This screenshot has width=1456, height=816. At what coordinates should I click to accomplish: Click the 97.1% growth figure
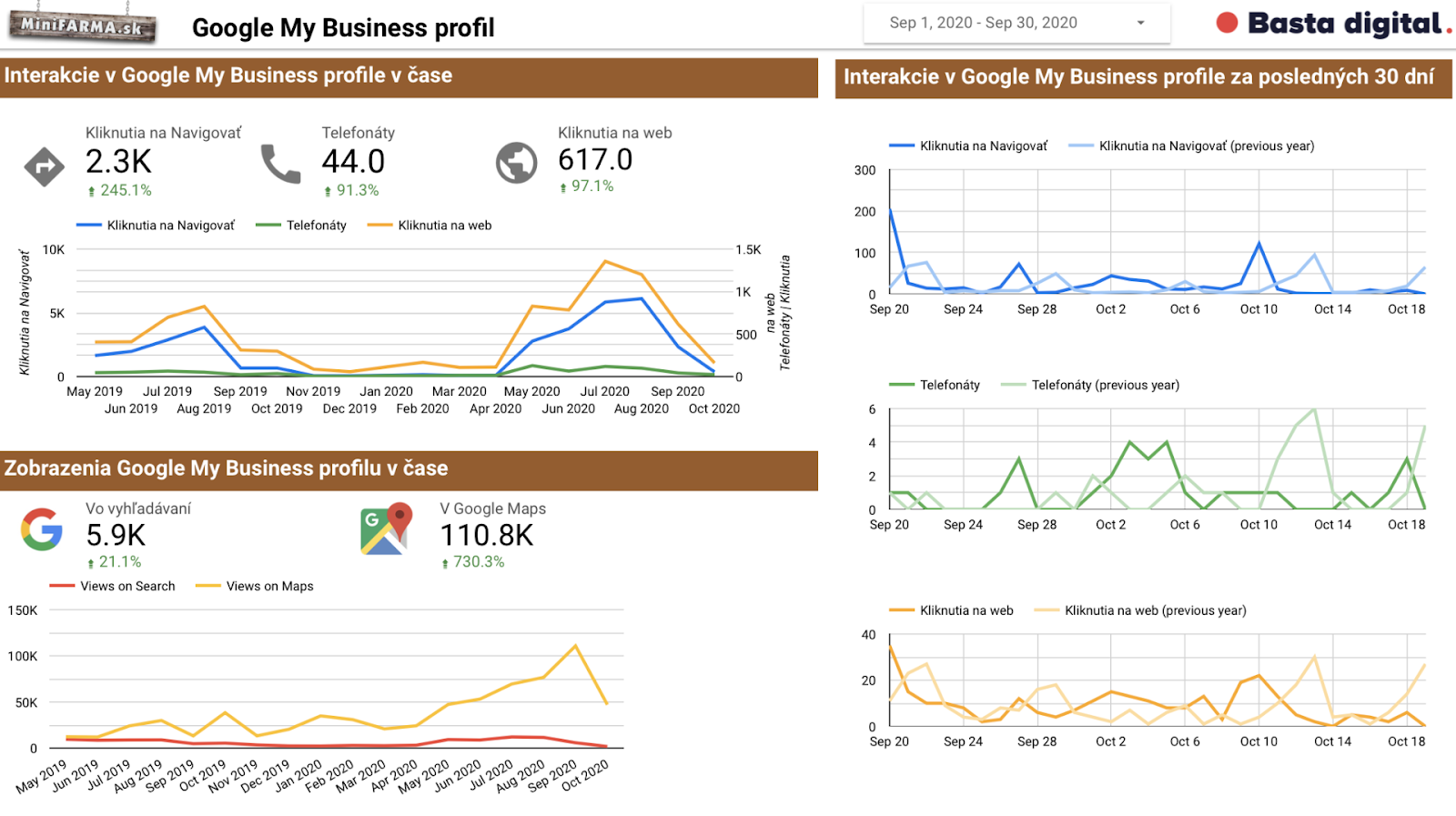[x=592, y=186]
